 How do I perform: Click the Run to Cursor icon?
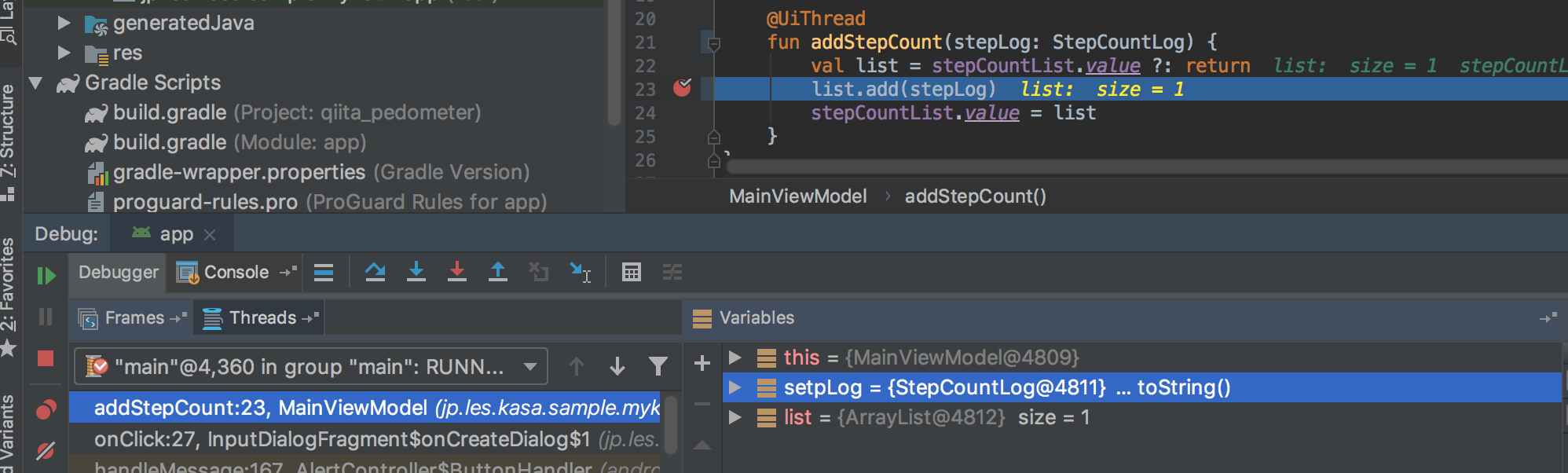coord(580,273)
